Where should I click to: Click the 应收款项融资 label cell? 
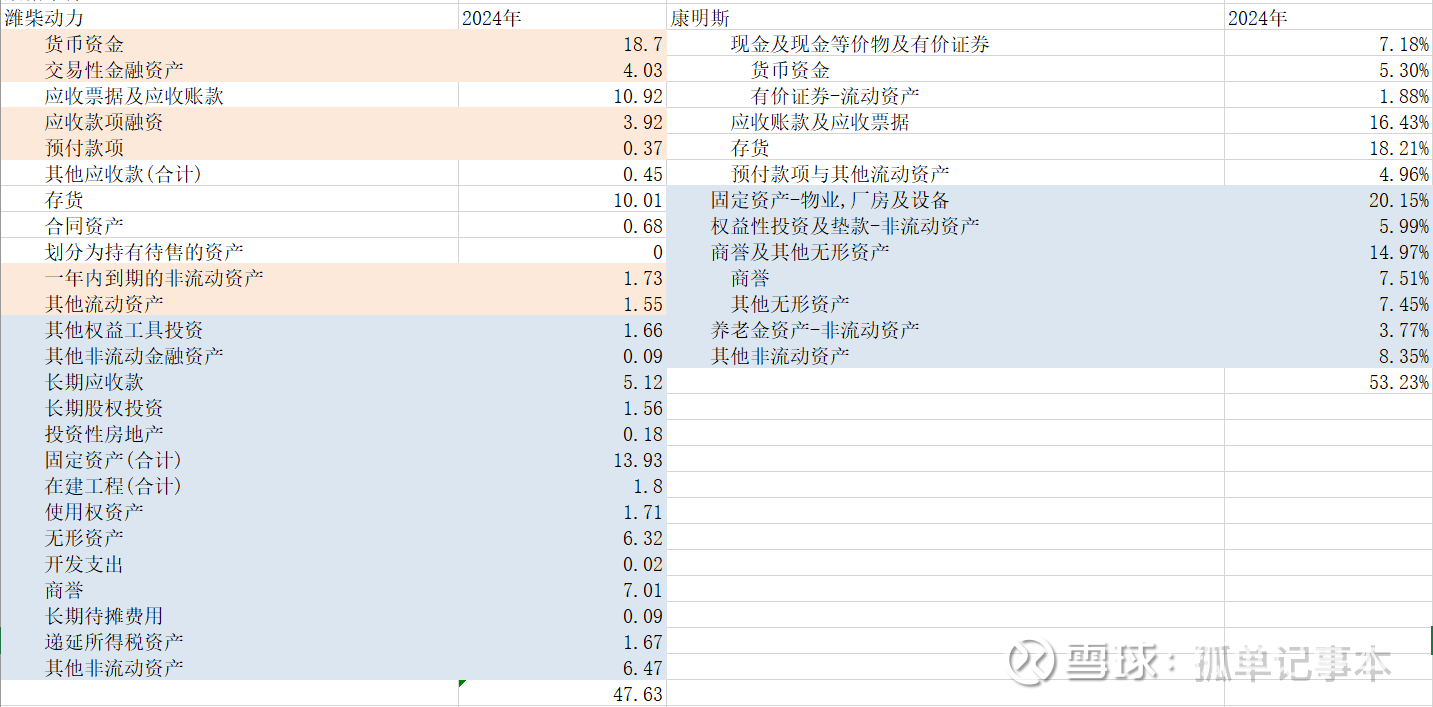pos(229,122)
